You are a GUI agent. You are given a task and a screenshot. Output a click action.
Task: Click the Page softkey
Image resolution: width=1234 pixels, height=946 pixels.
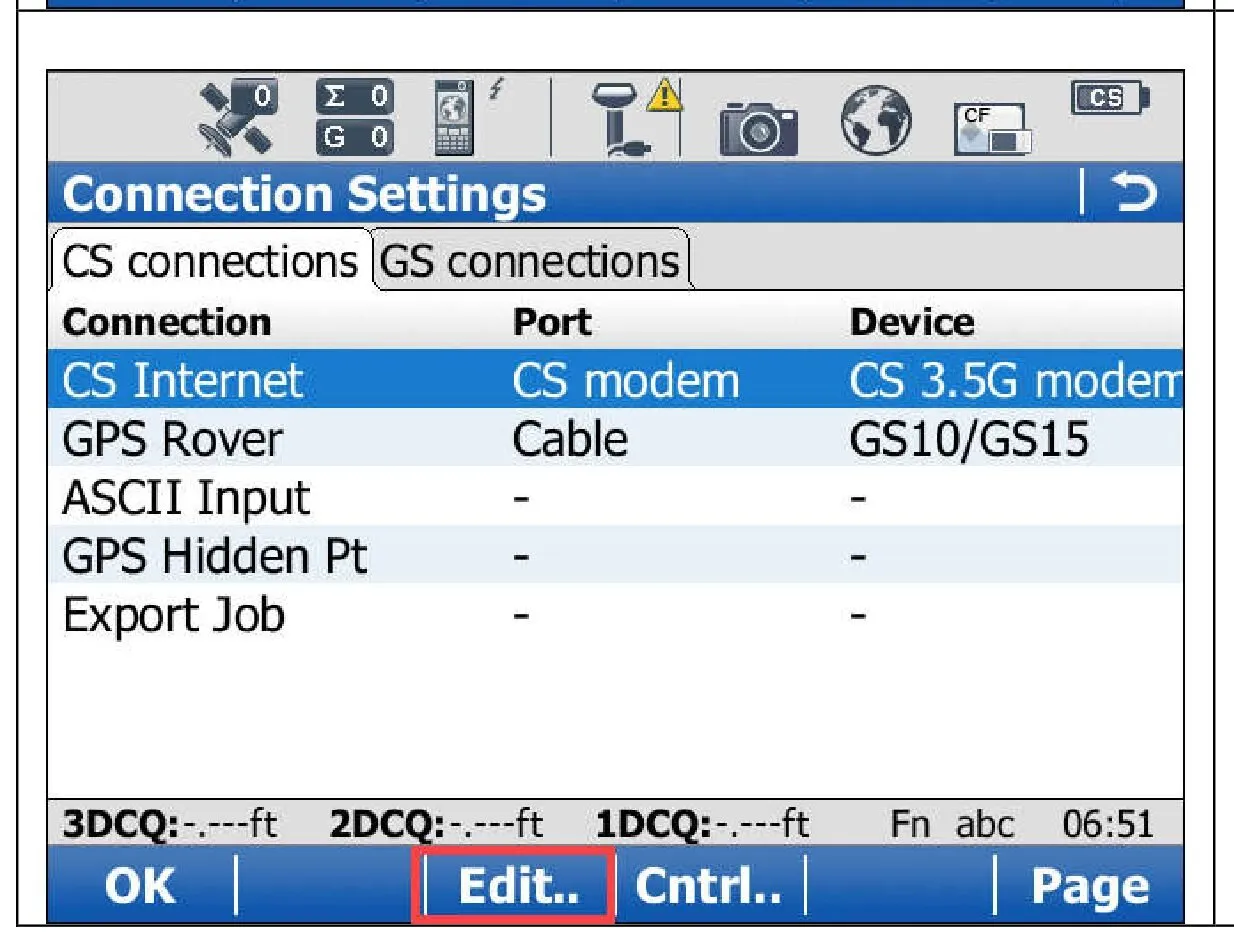click(1090, 885)
